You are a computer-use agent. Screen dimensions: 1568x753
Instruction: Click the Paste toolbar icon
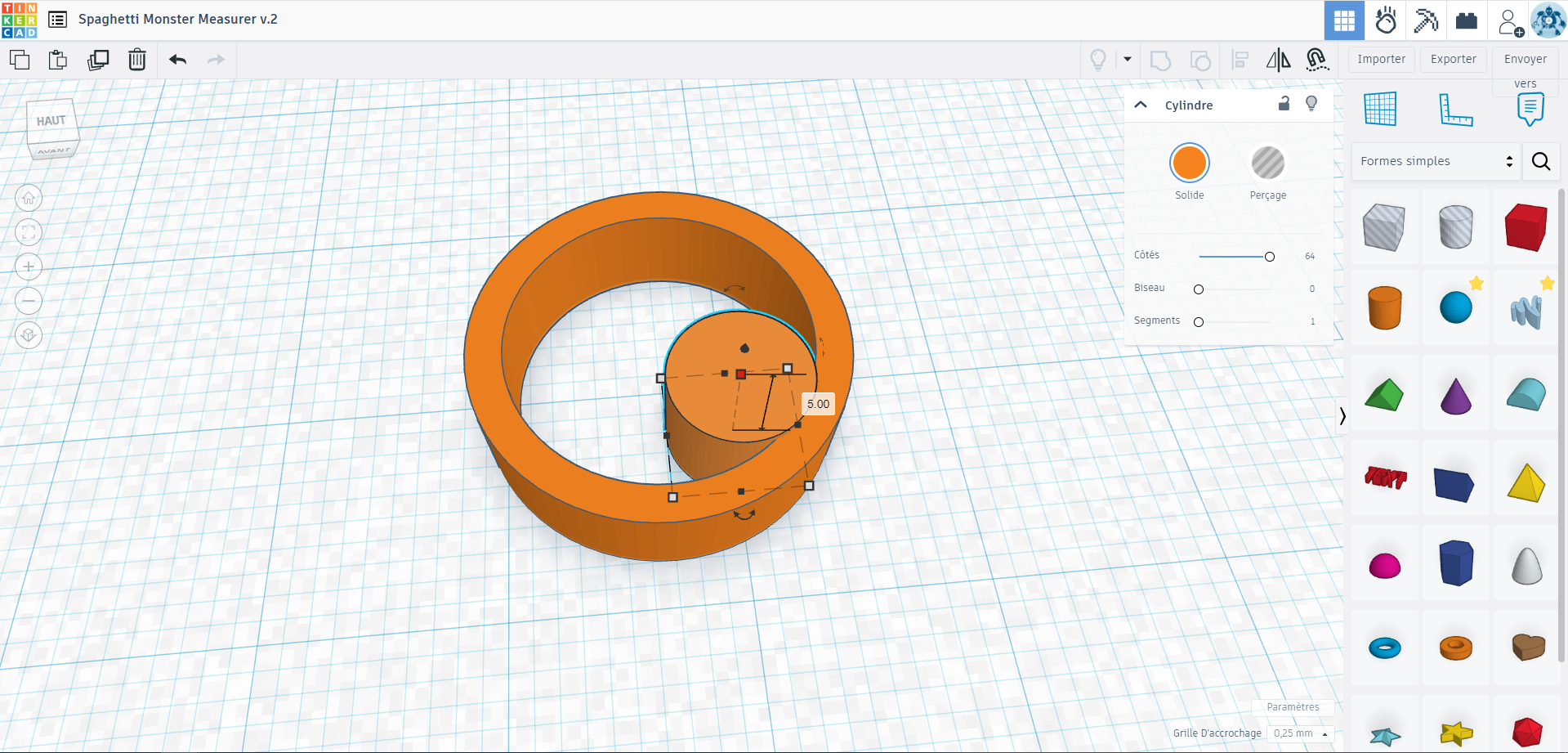click(58, 60)
